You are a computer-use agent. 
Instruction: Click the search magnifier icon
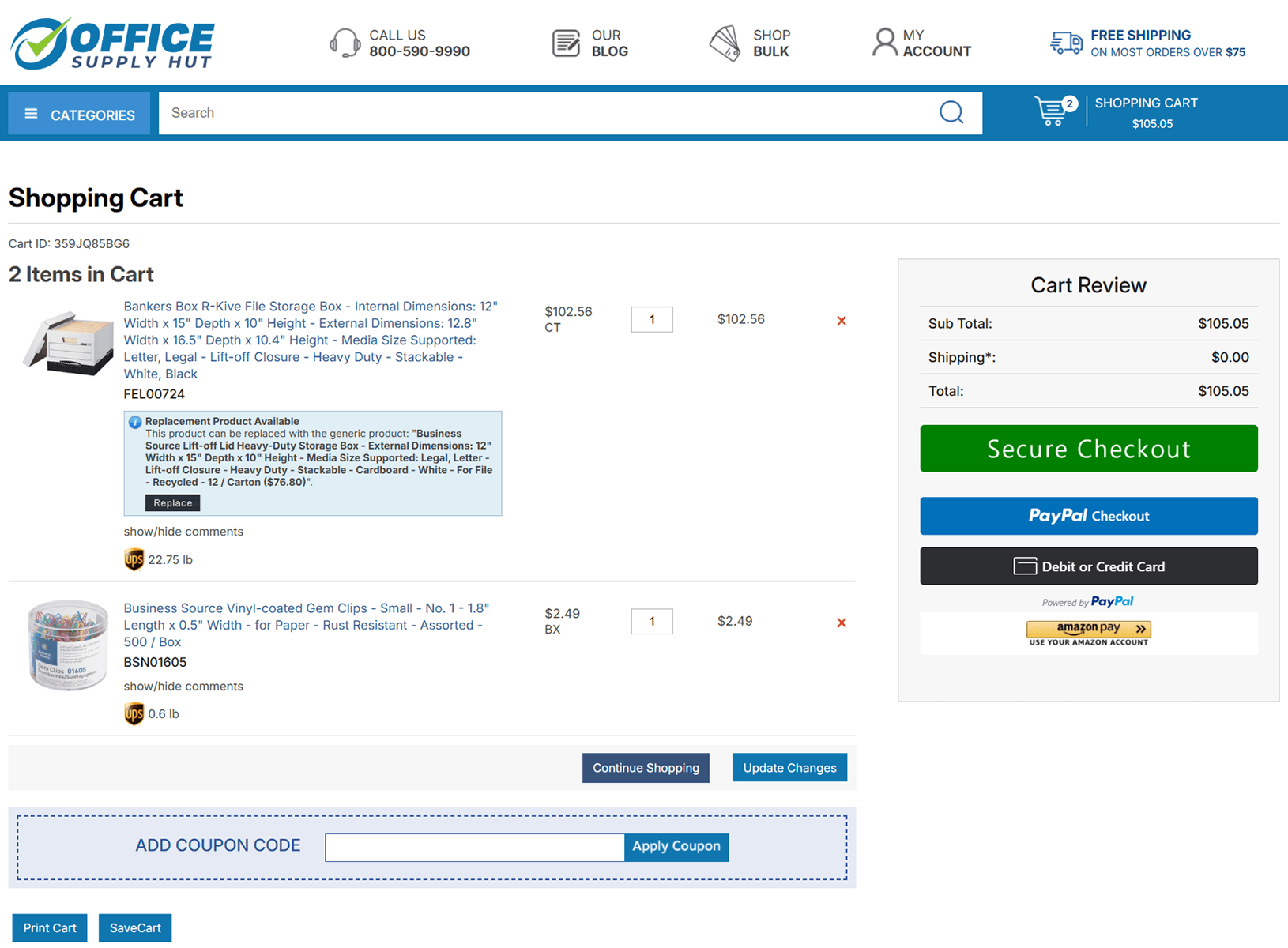pos(951,113)
